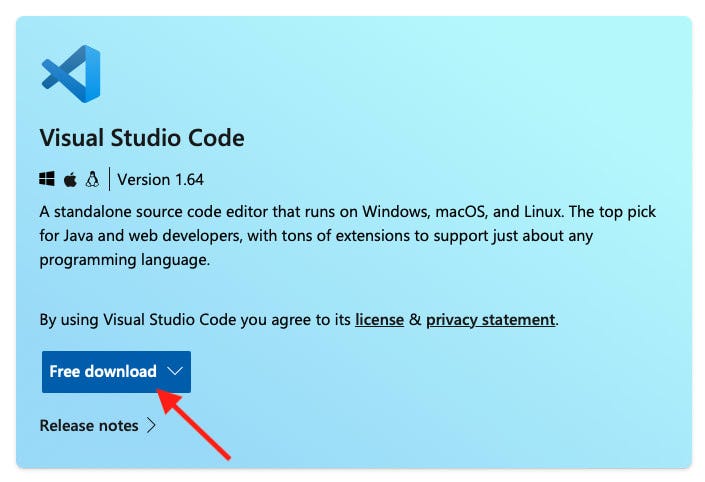Click the Visual Studio Code heading
The image size is (705, 482).
[142, 138]
